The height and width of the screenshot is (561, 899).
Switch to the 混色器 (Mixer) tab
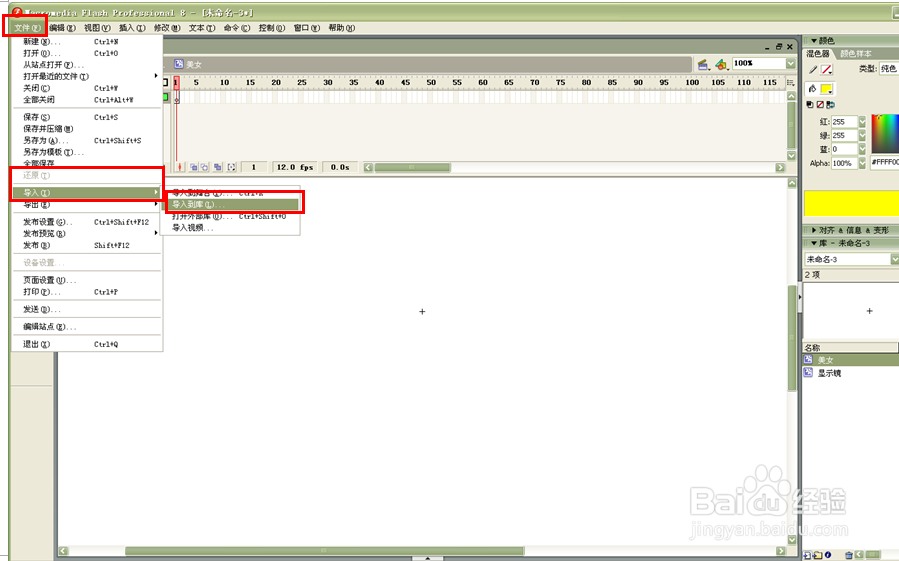click(x=818, y=53)
